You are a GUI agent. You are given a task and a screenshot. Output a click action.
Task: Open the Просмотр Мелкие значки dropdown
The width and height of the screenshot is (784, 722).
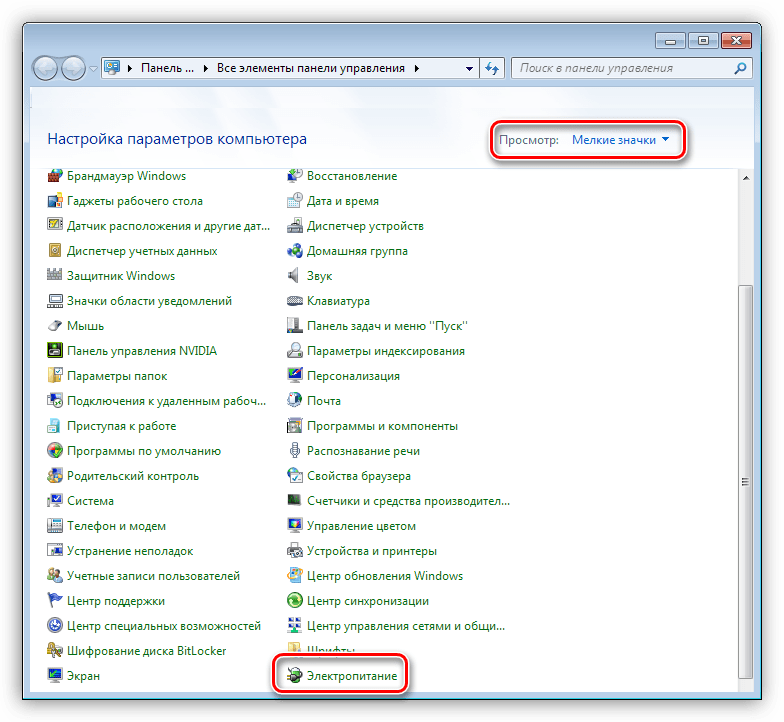pos(620,140)
